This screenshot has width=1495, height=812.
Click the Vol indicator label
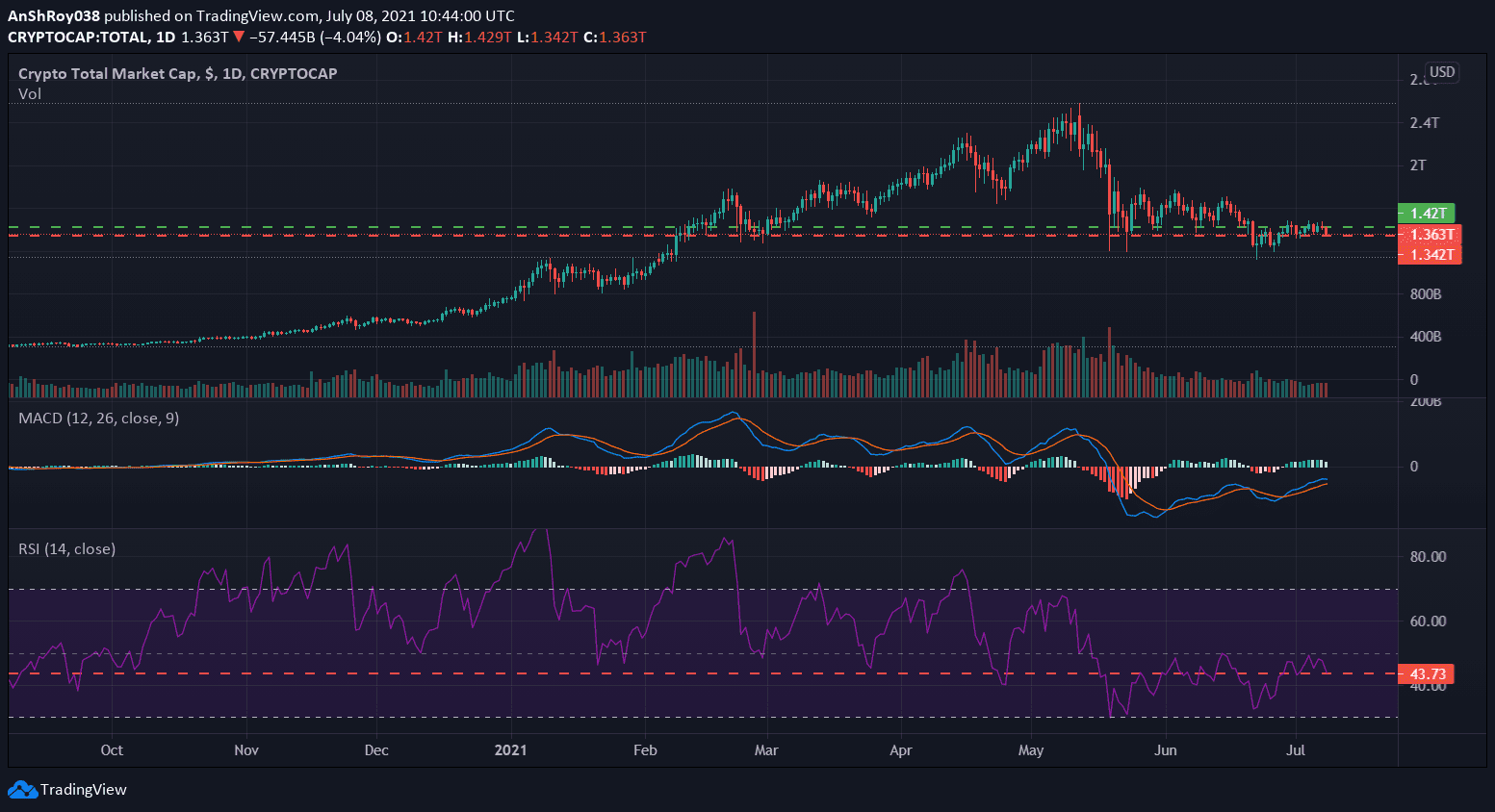30,94
